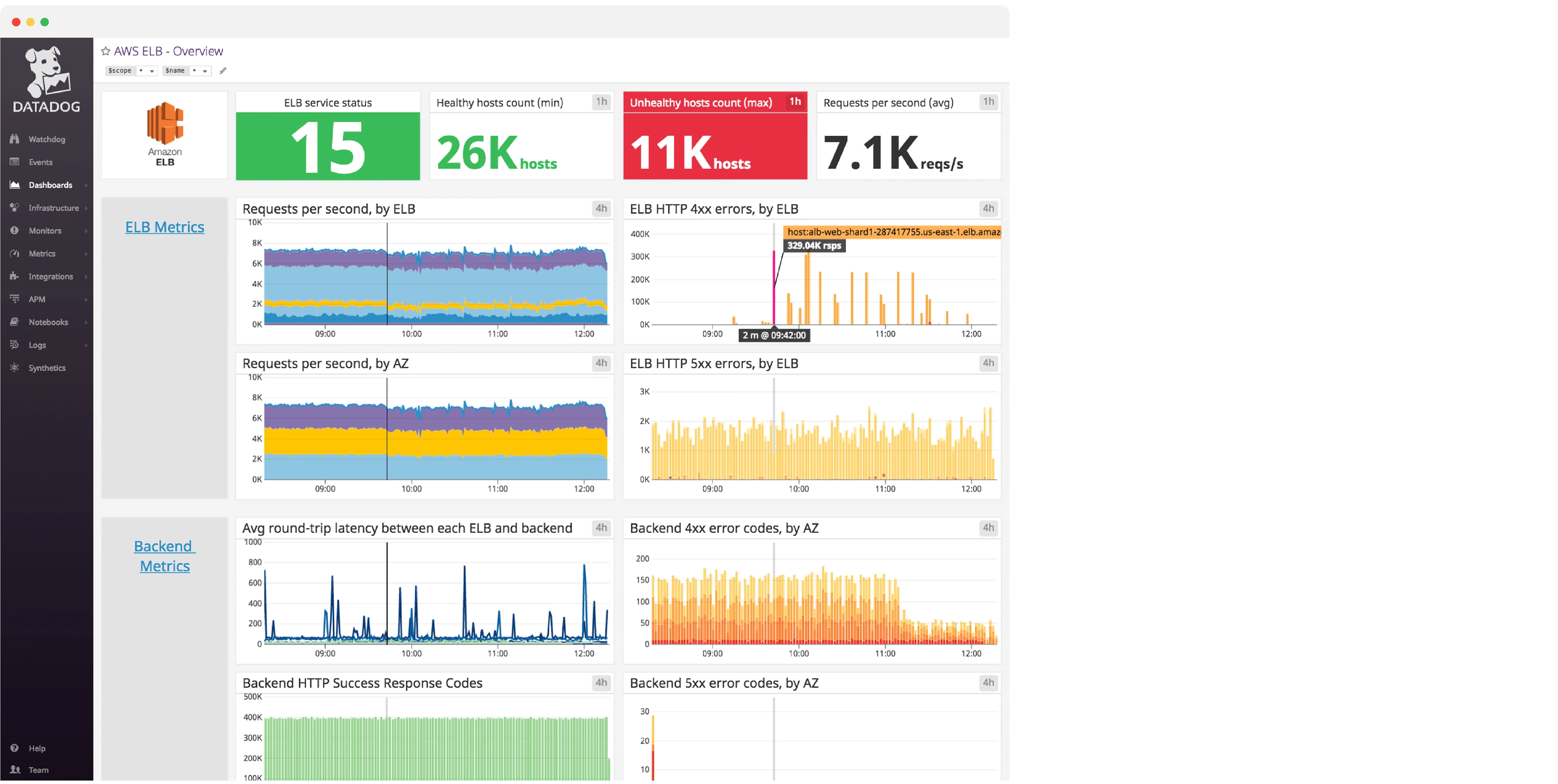Open the Logs magnifier icon

click(15, 345)
